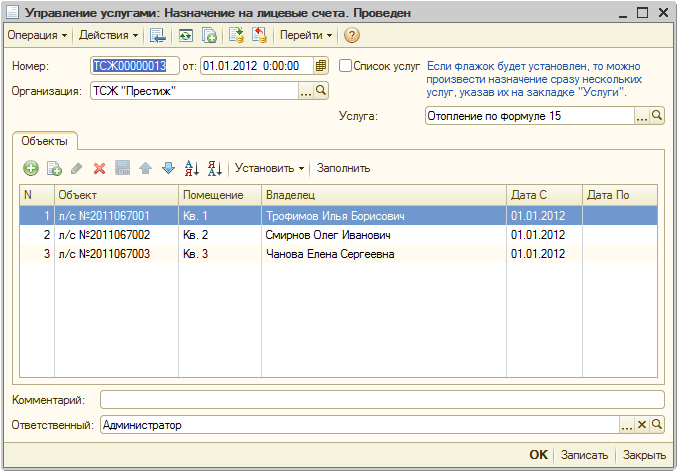The width and height of the screenshot is (677, 471).
Task: Open the magnifier for Услуга field
Action: 657,116
